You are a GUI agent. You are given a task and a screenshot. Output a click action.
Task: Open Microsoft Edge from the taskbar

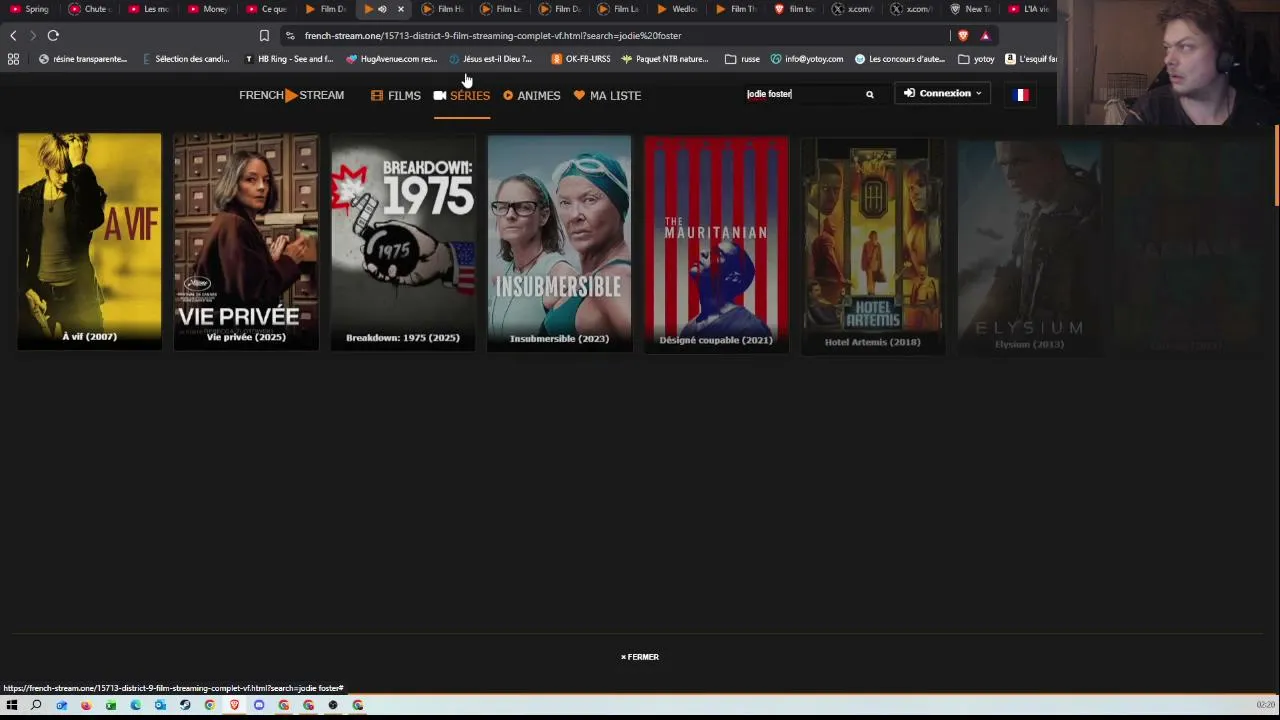pos(136,705)
